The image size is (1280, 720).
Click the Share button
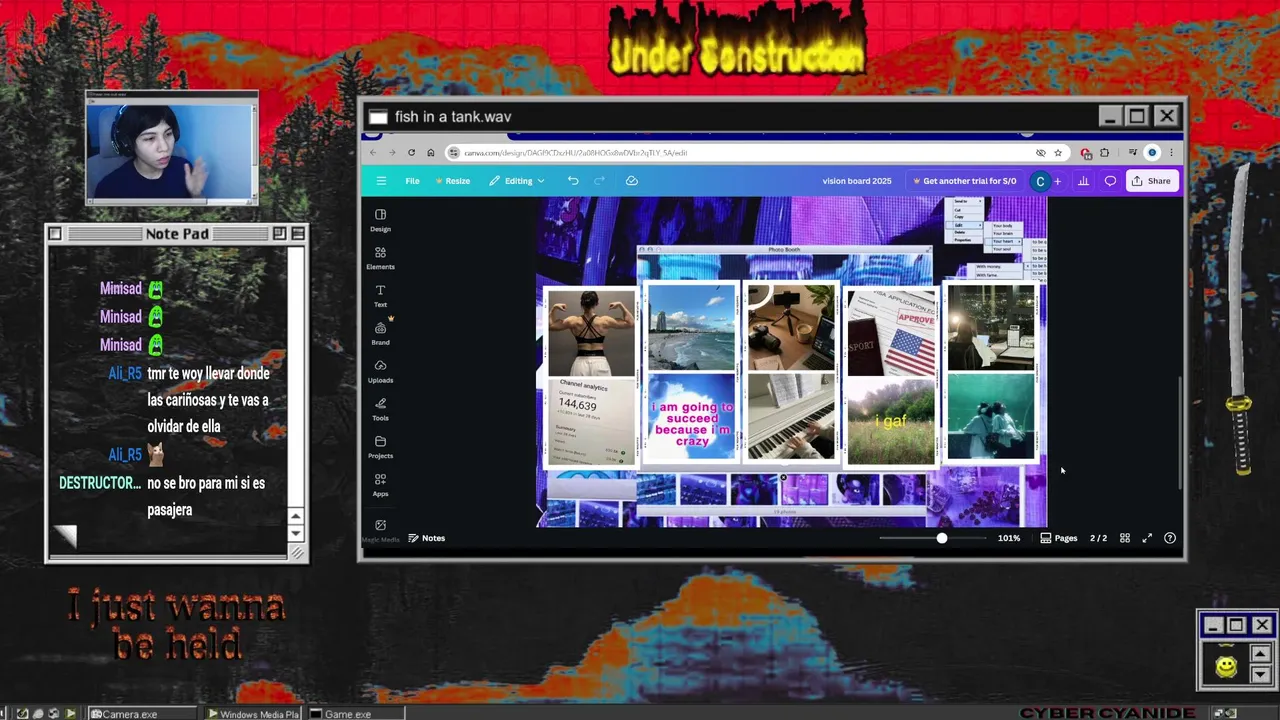point(1151,181)
